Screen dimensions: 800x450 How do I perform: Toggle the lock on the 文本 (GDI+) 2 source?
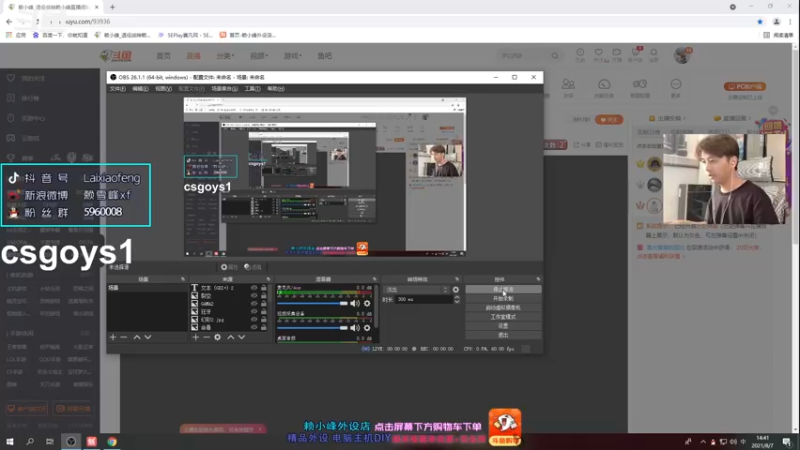264,288
